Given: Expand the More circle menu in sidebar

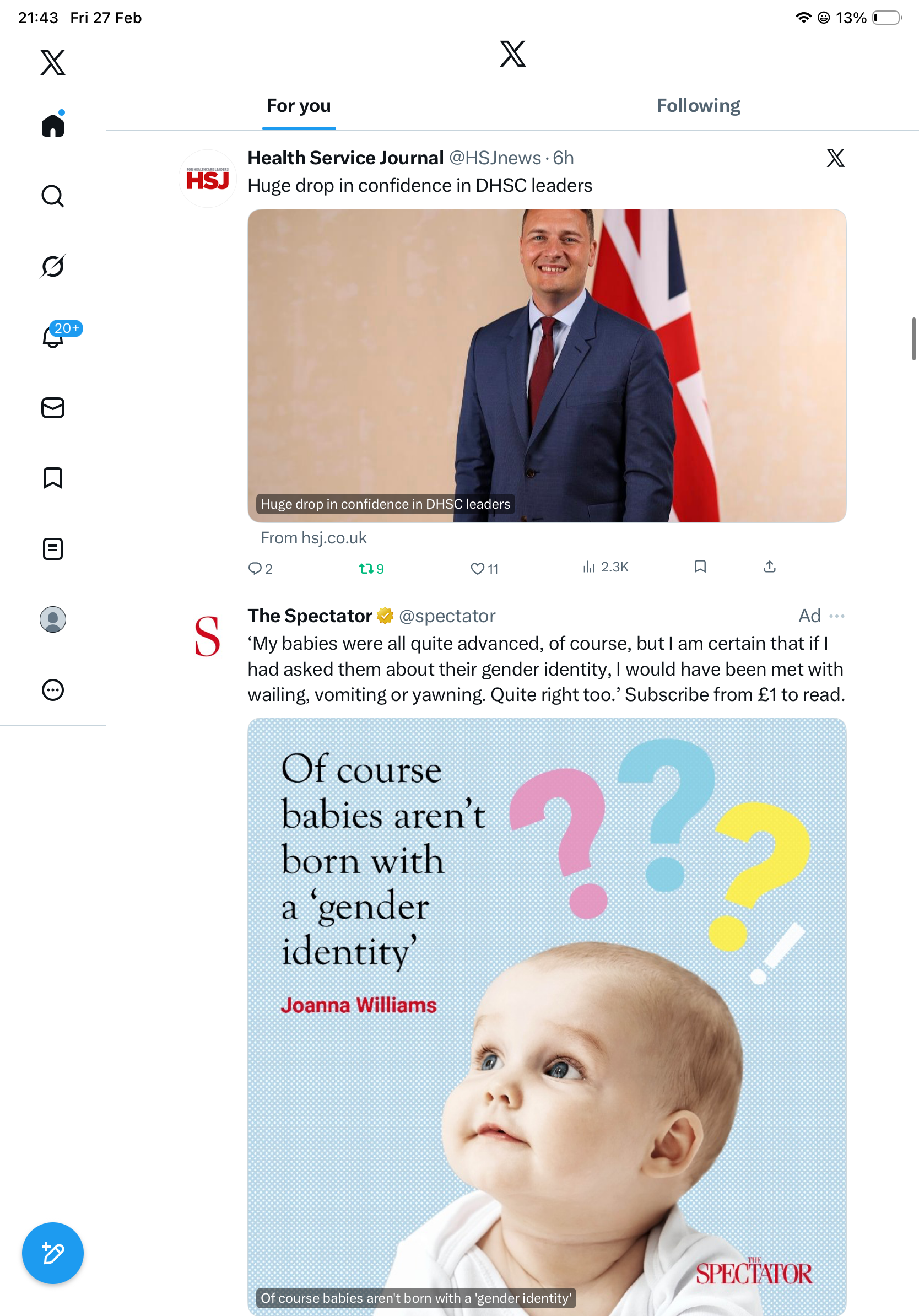Looking at the screenshot, I should pos(53,689).
